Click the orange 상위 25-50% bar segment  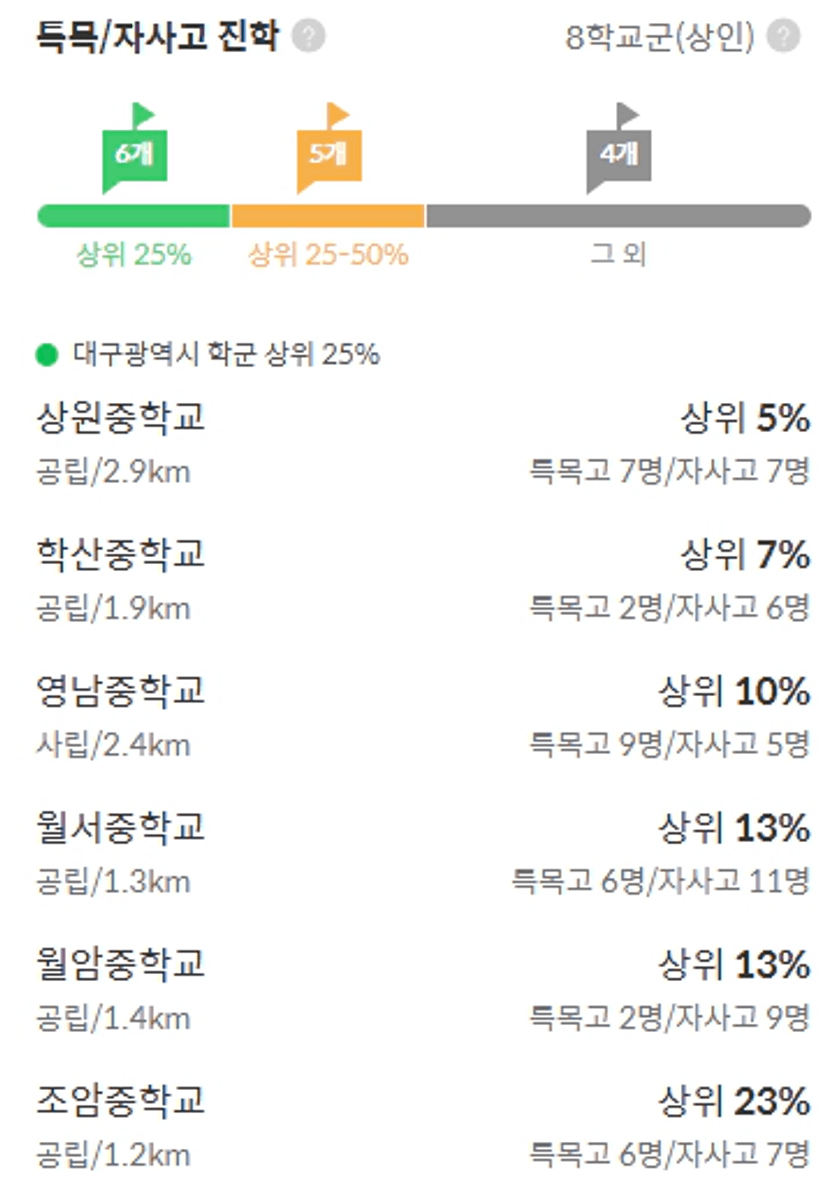coord(328,216)
